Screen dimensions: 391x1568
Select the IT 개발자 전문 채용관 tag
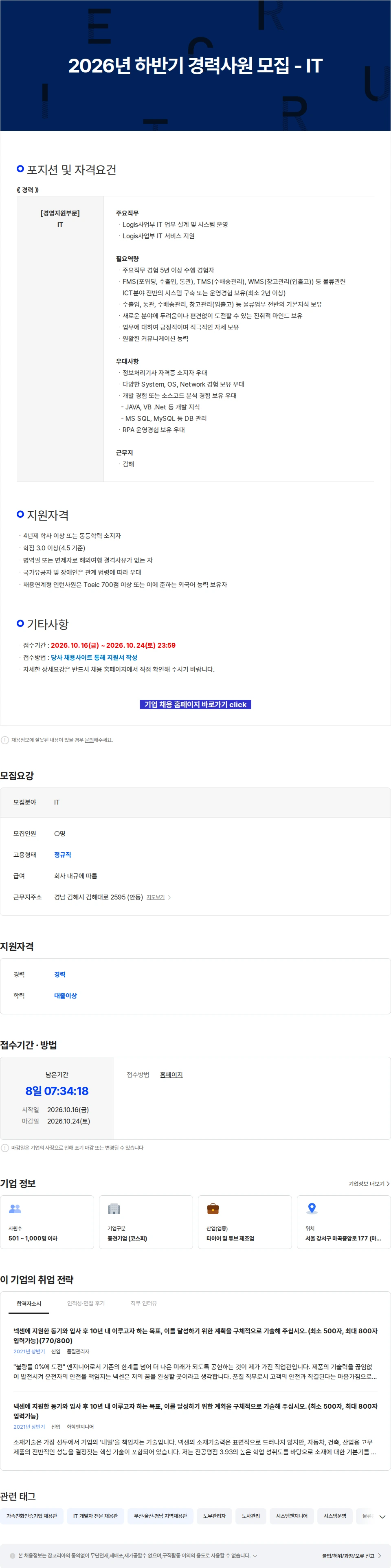click(x=95, y=1516)
